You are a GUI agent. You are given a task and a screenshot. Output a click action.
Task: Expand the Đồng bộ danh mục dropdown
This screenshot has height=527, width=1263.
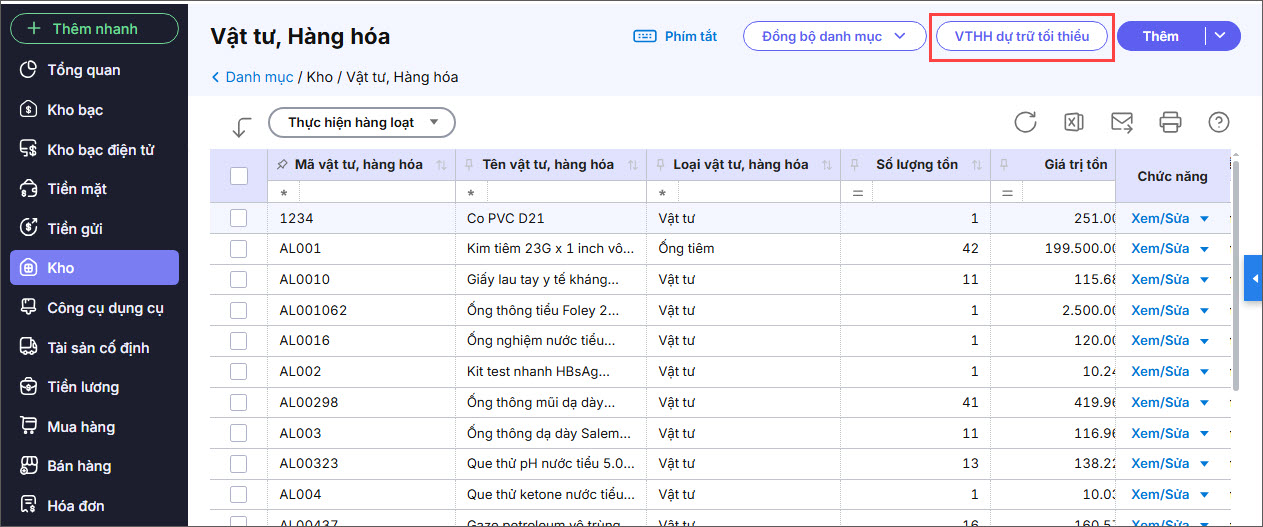point(833,37)
